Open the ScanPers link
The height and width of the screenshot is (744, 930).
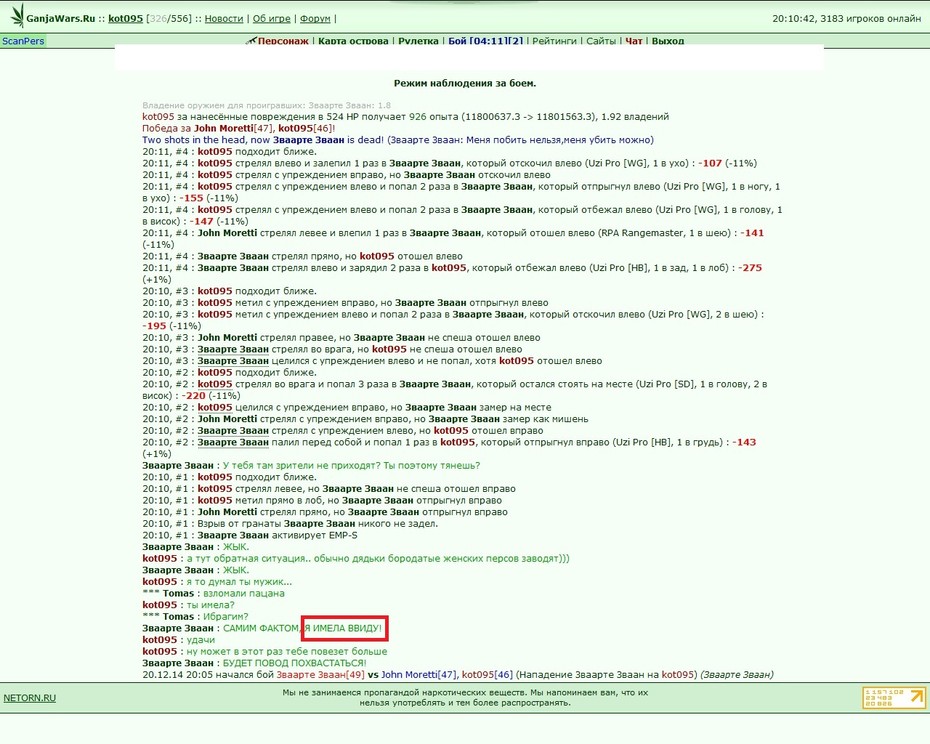click(23, 41)
